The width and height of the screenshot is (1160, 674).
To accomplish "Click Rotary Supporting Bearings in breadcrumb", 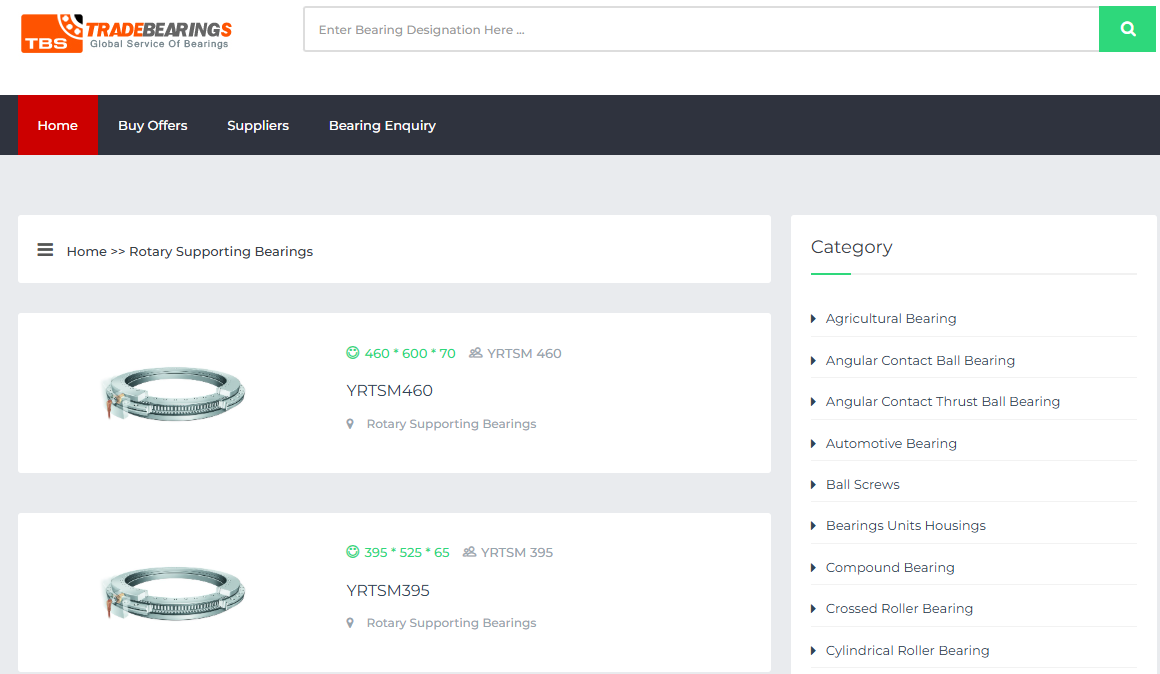I will [x=221, y=252].
